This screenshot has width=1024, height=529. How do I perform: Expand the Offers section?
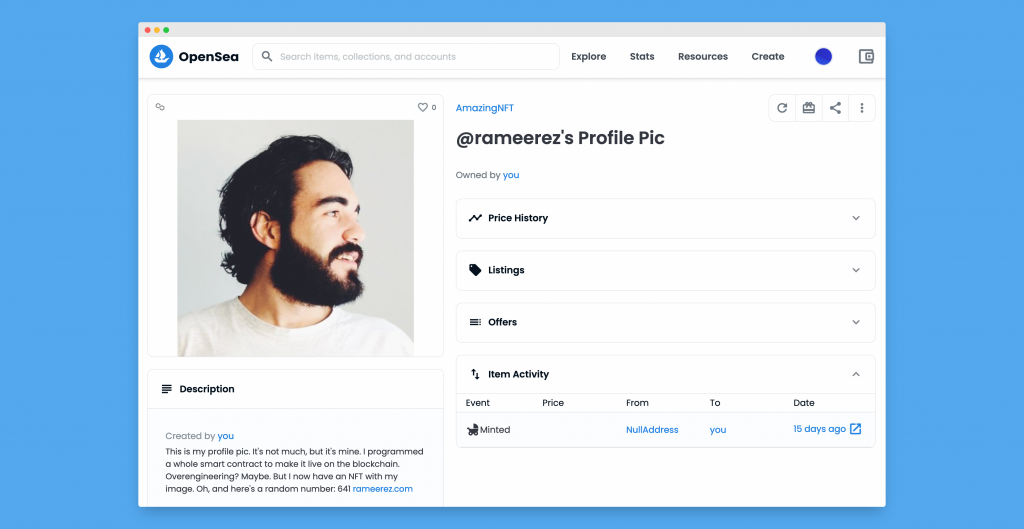coord(665,323)
